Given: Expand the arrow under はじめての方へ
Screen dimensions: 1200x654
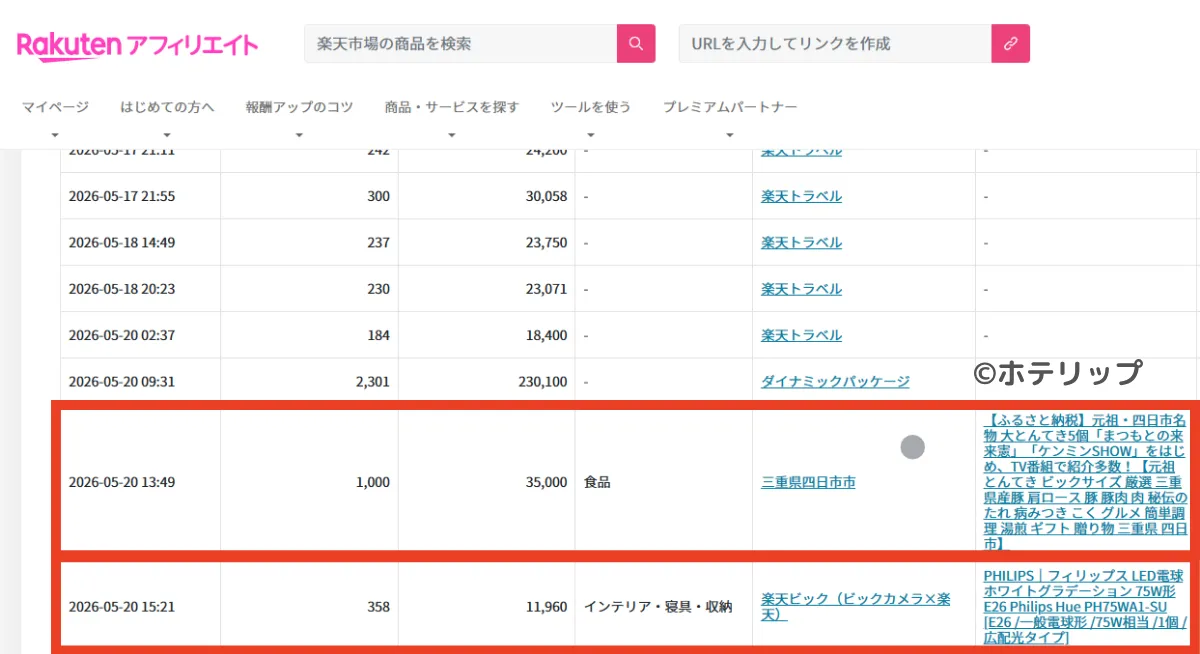Looking at the screenshot, I should (x=167, y=135).
